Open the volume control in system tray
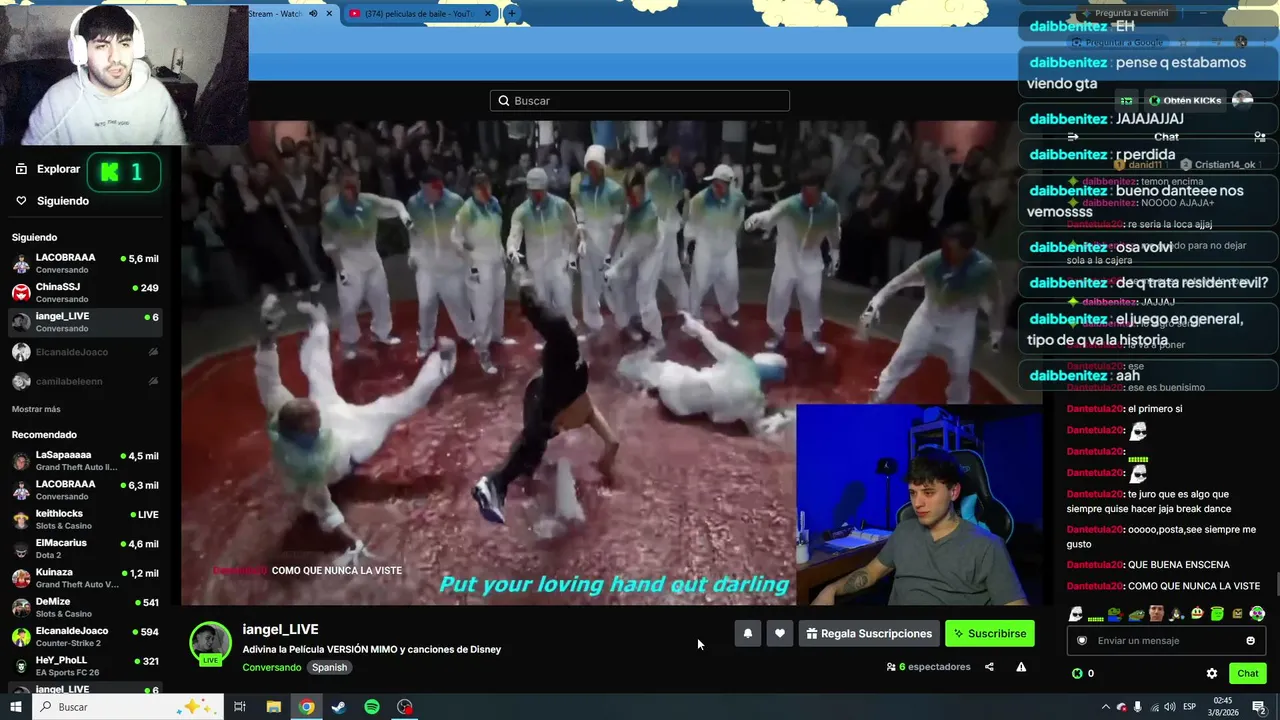Screen dimensions: 1280x720 pos(1171,707)
